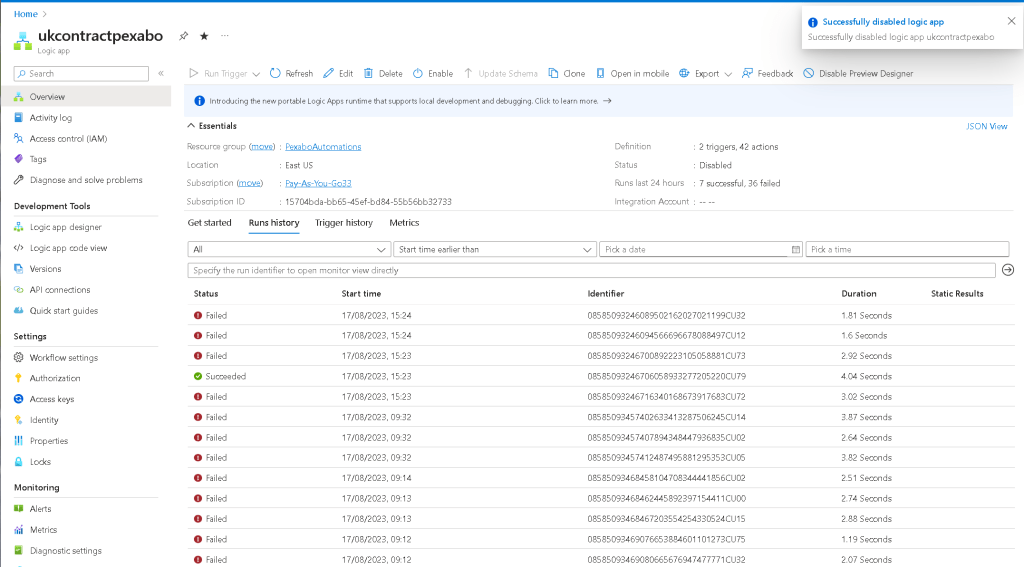Click Open in mobile
The height and width of the screenshot is (567, 1024).
coord(633,73)
